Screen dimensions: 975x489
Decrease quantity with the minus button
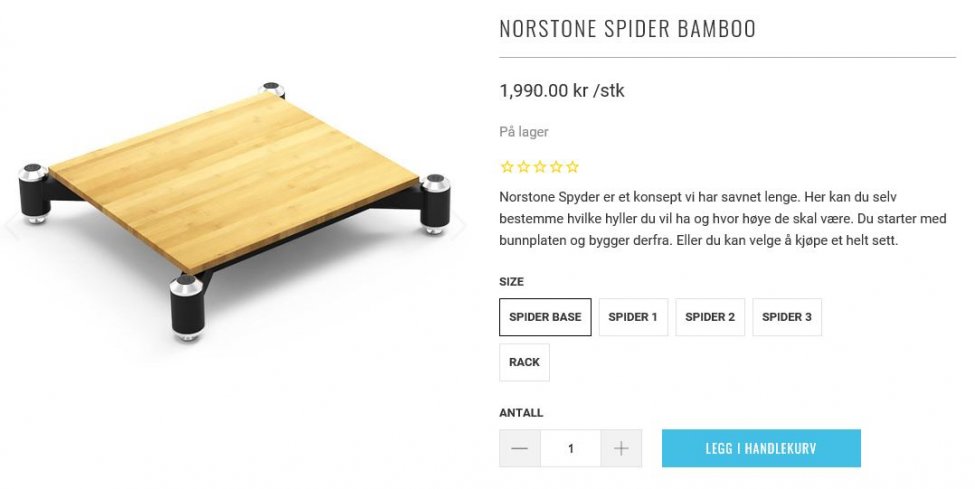tap(519, 448)
